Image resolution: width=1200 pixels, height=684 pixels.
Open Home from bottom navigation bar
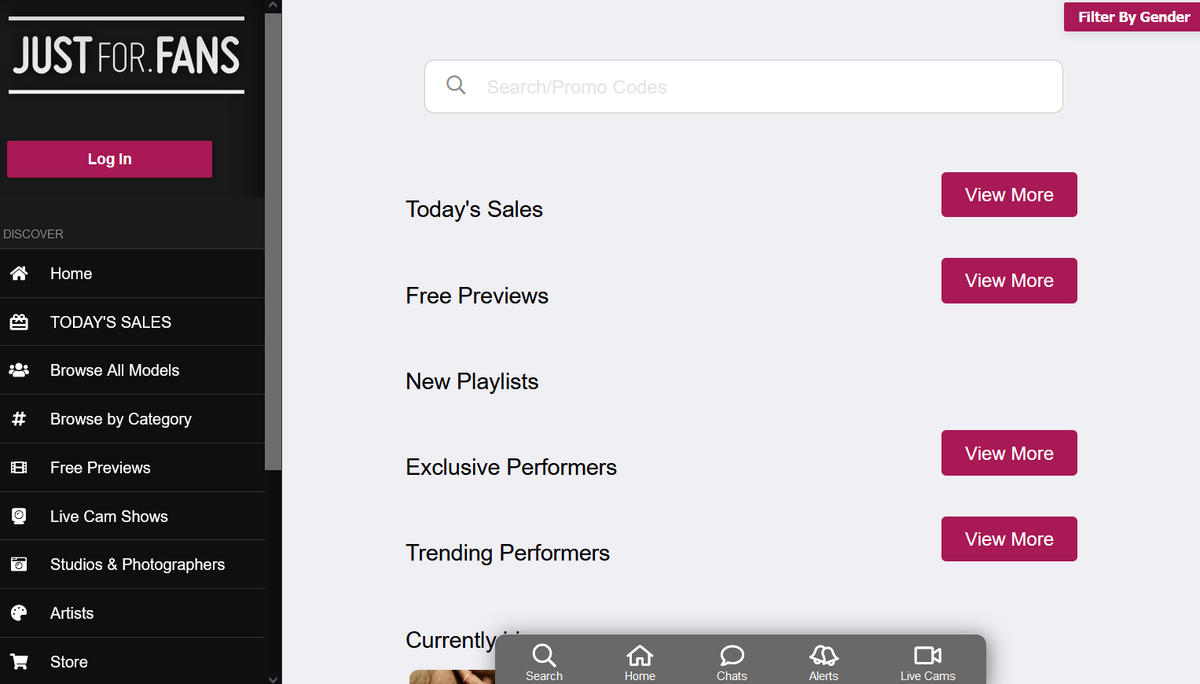(640, 656)
